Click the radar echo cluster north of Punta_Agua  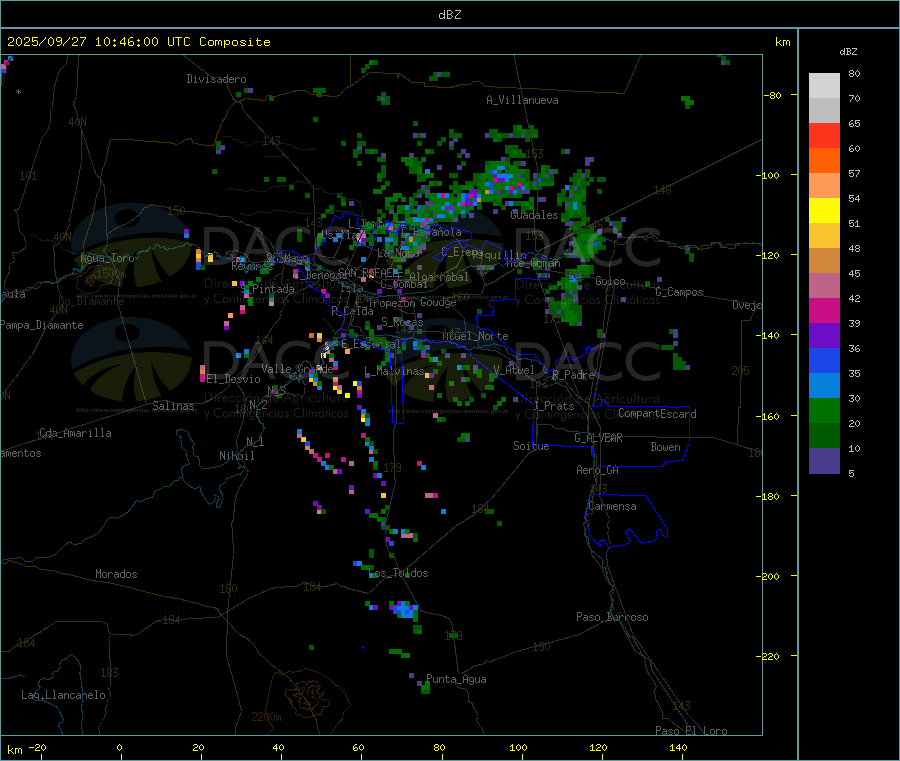404,609
